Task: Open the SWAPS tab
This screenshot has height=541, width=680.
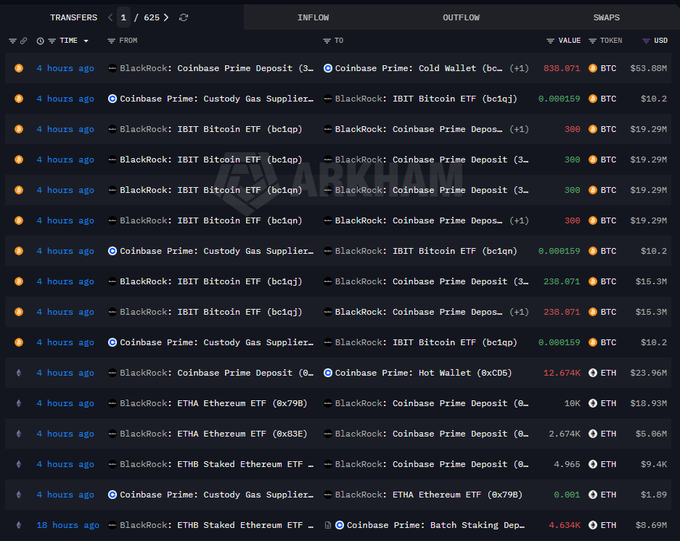Action: [x=606, y=17]
